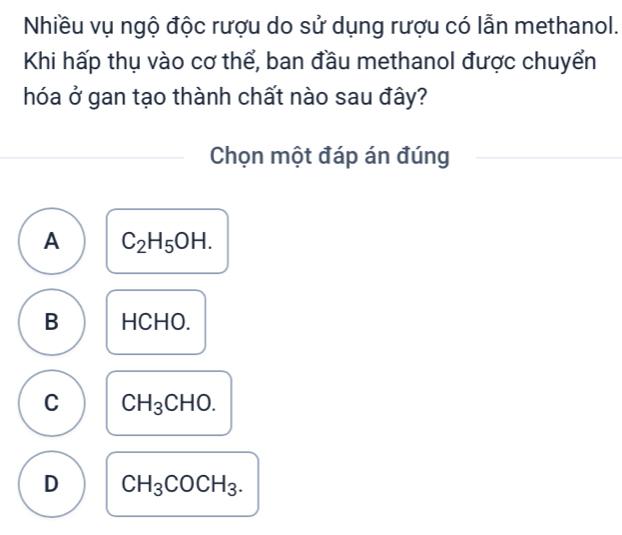Choose the C2H5OH answer box
This screenshot has height=535, width=622.
(167, 241)
